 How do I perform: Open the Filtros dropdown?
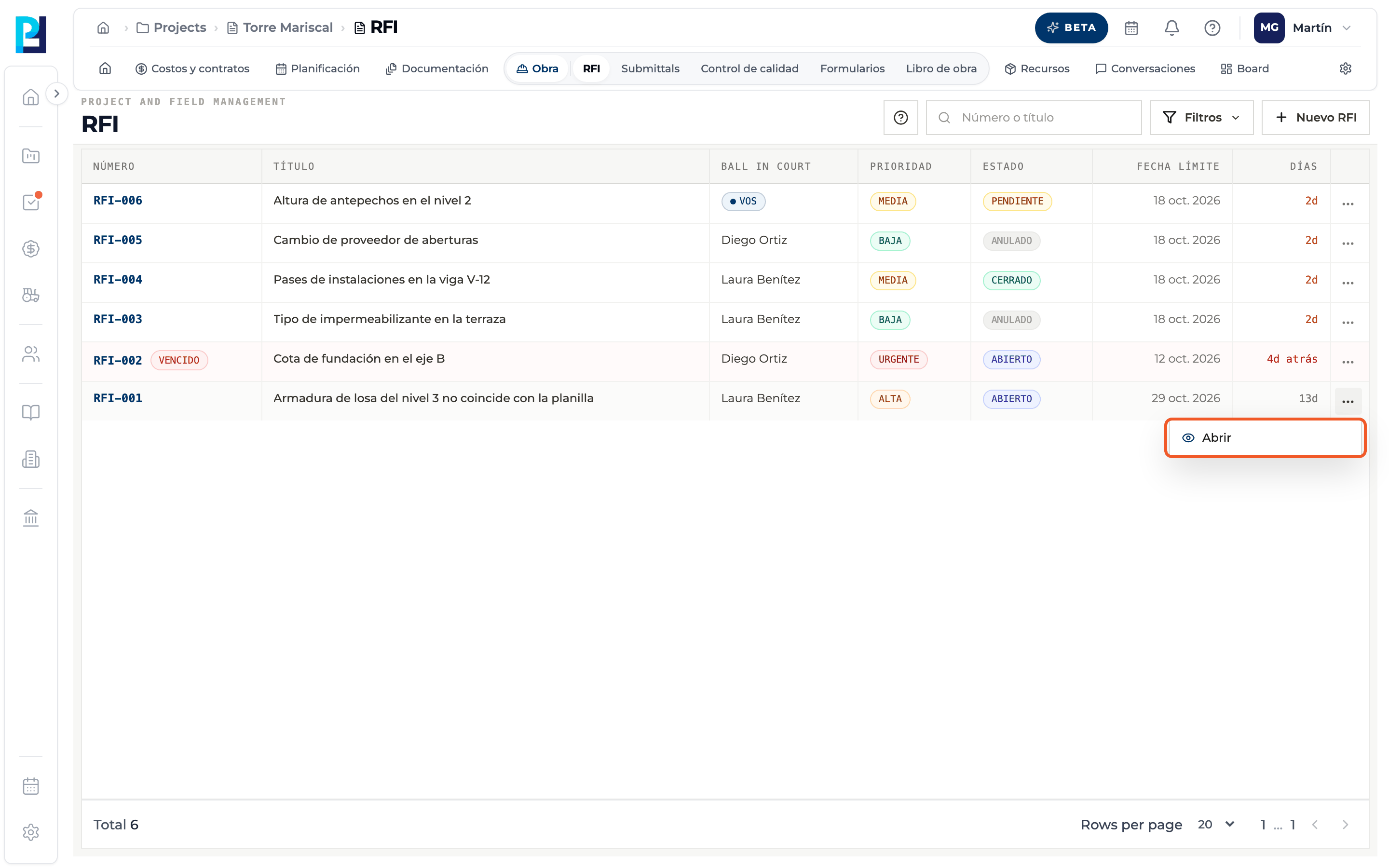1201,118
